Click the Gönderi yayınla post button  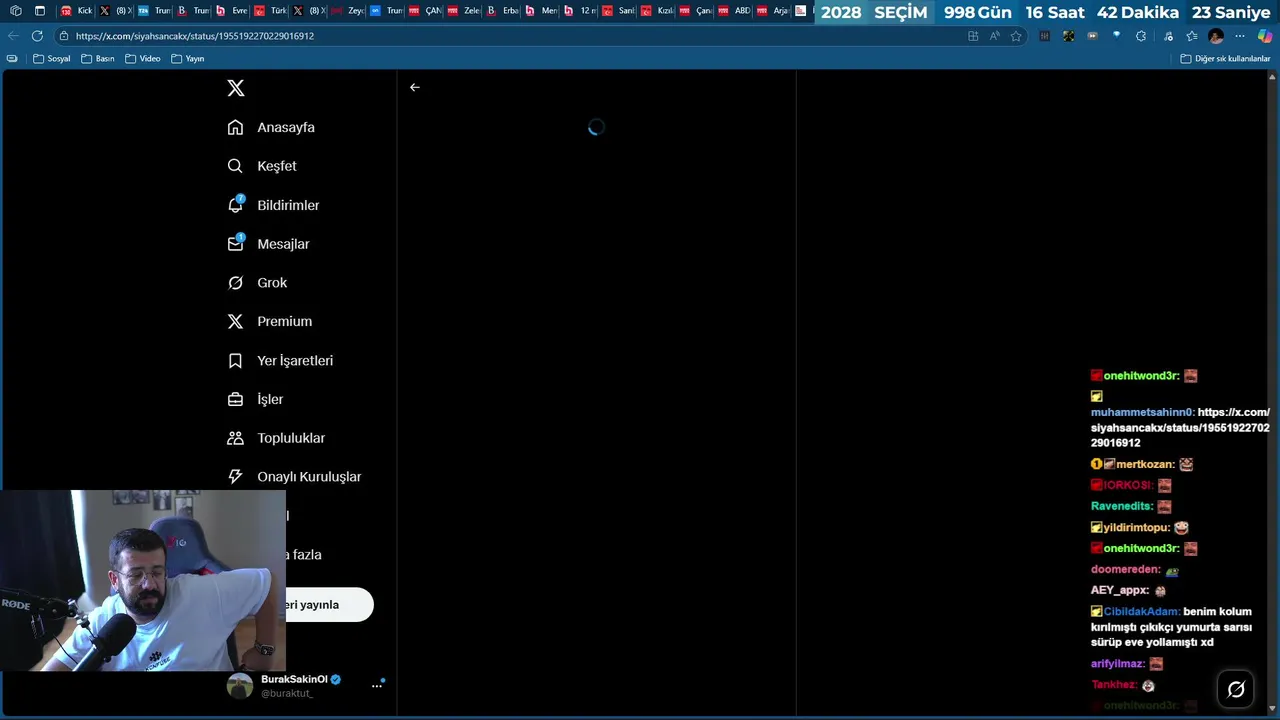coord(329,604)
